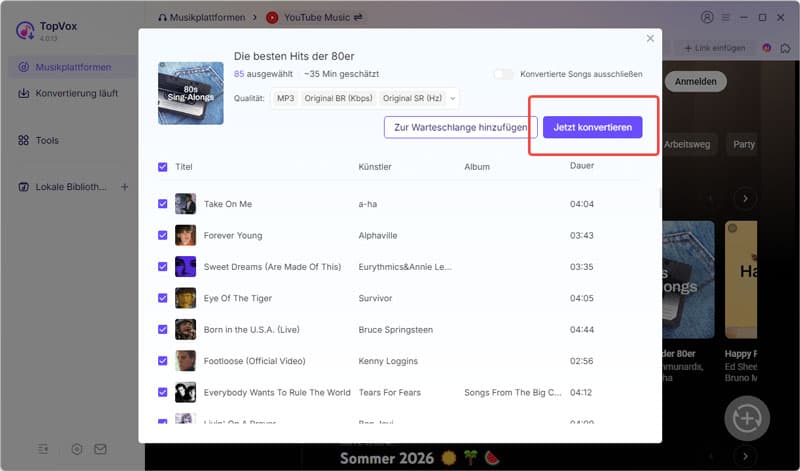This screenshot has height=471, width=800.
Task: Uncheck Everybody Wants To Rule The World checkbox
Action: tap(163, 392)
